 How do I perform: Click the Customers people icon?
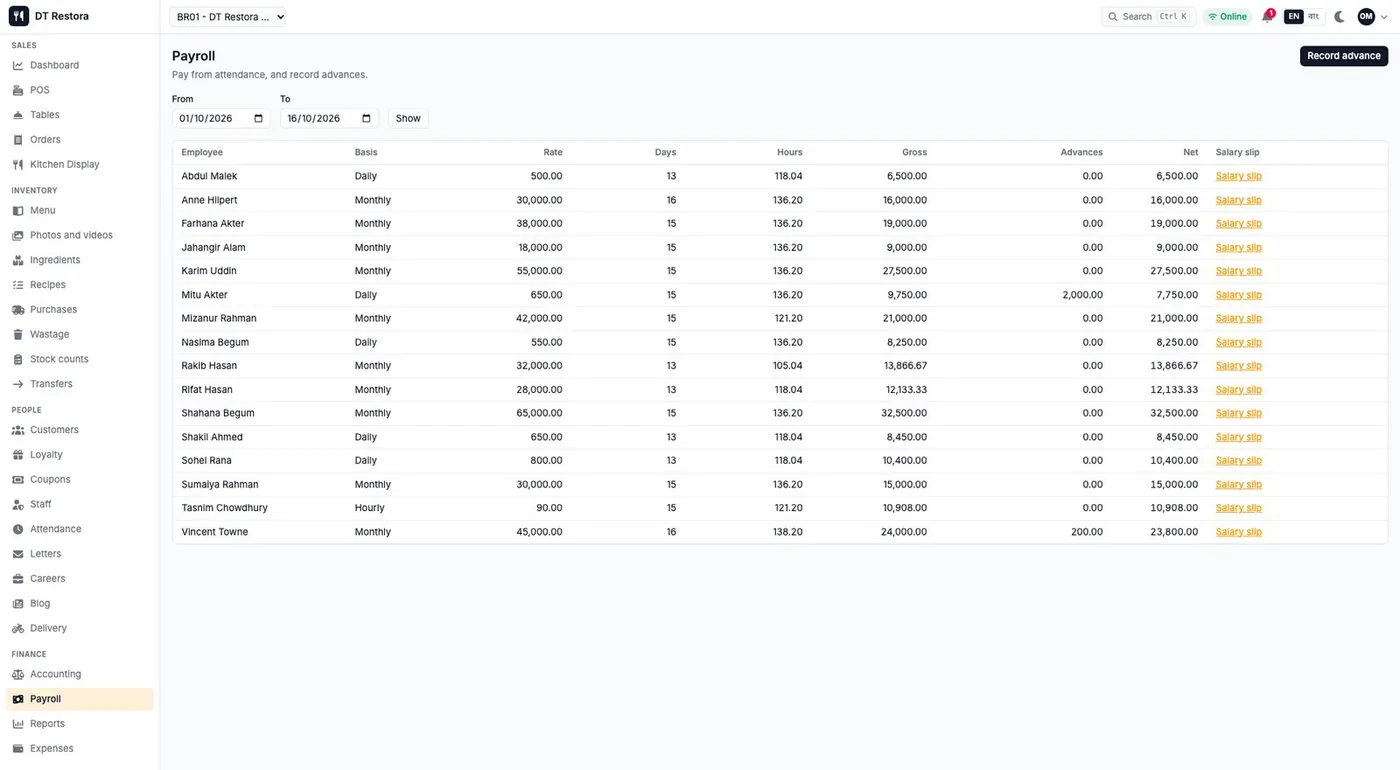tap(18, 430)
